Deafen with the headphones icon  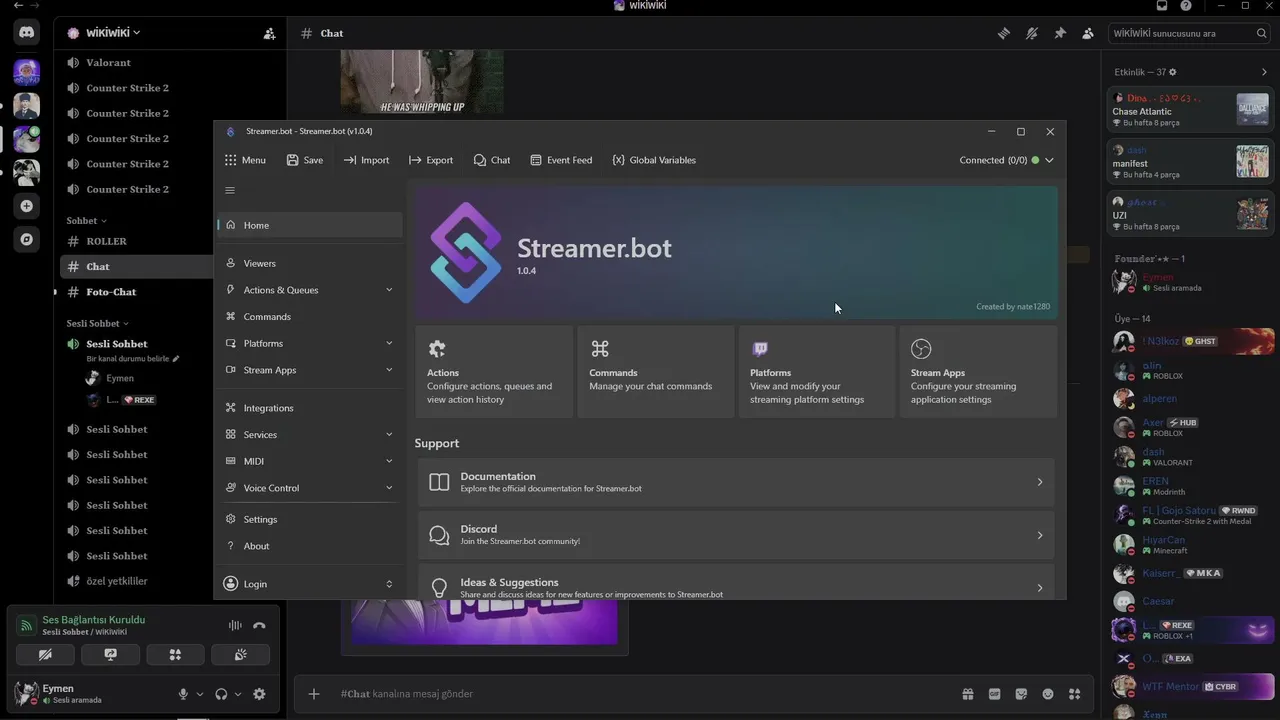(221, 694)
